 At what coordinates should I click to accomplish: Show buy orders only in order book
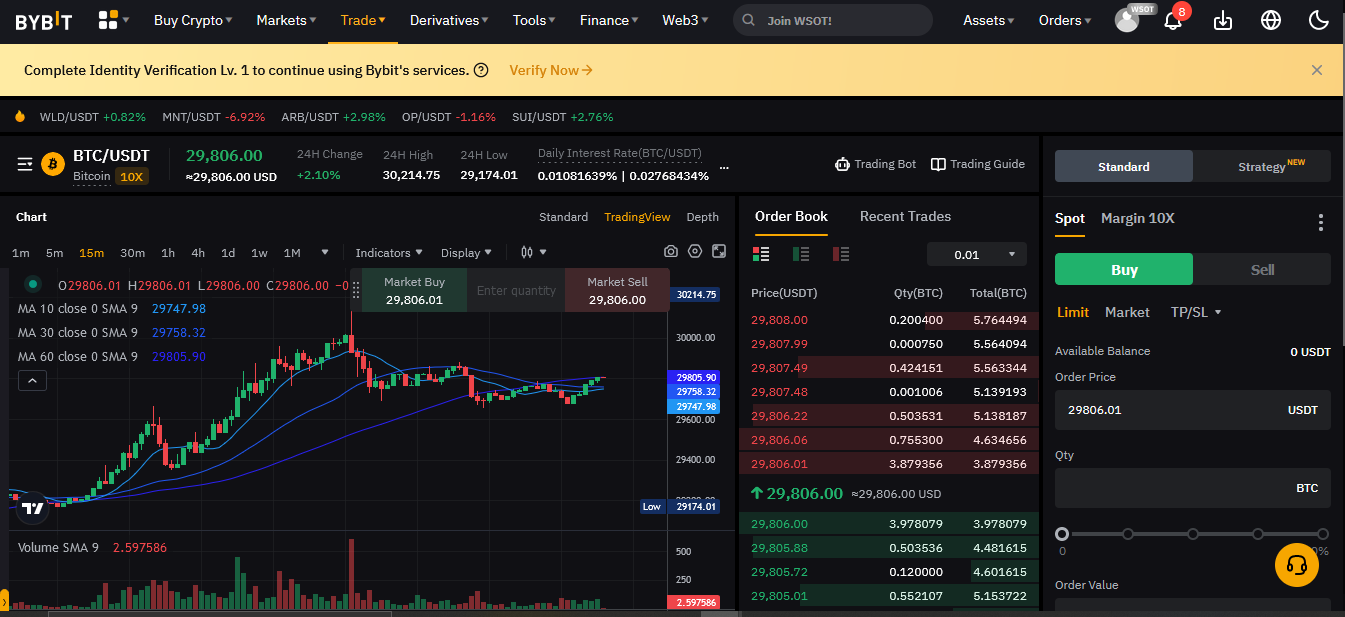801,254
